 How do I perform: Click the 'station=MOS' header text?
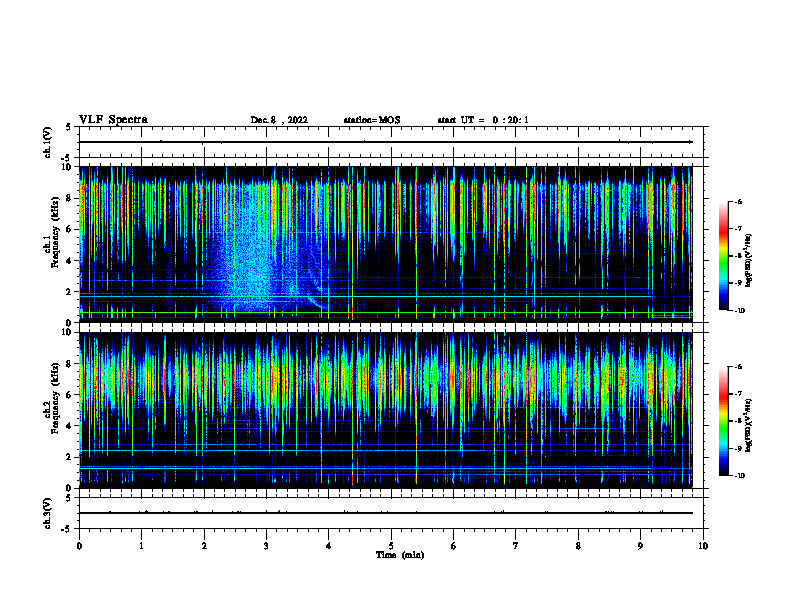click(372, 120)
